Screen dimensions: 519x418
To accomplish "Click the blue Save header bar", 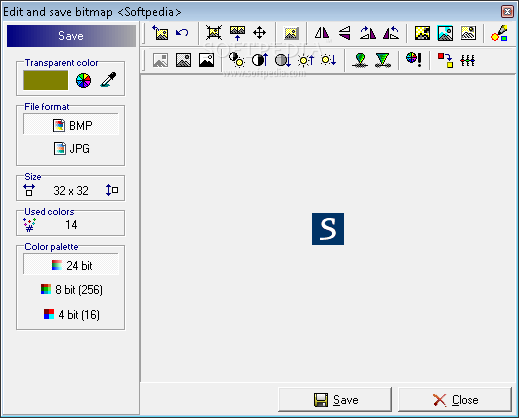I will click(71, 36).
